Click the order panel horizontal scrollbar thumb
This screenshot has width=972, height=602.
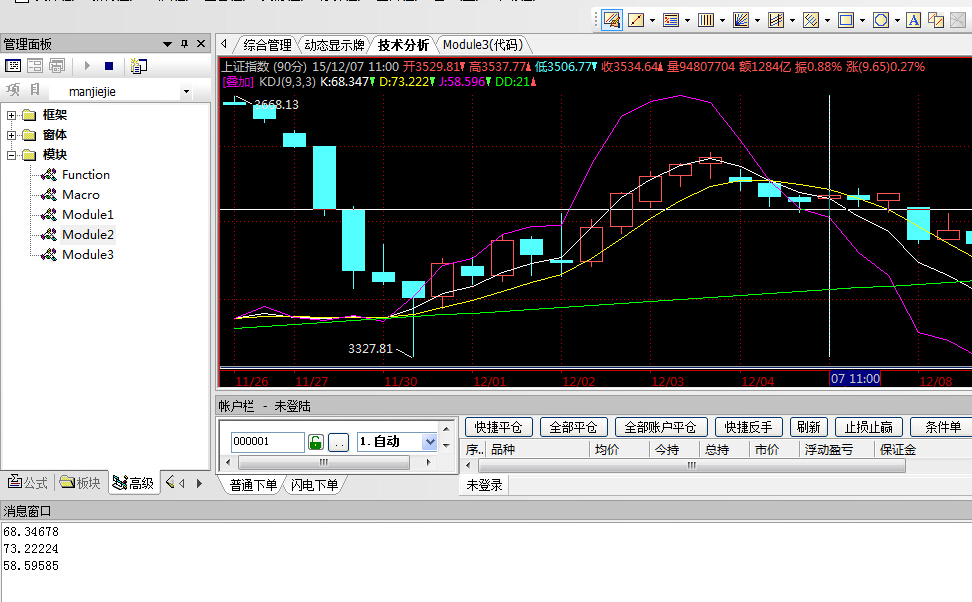pos(324,463)
